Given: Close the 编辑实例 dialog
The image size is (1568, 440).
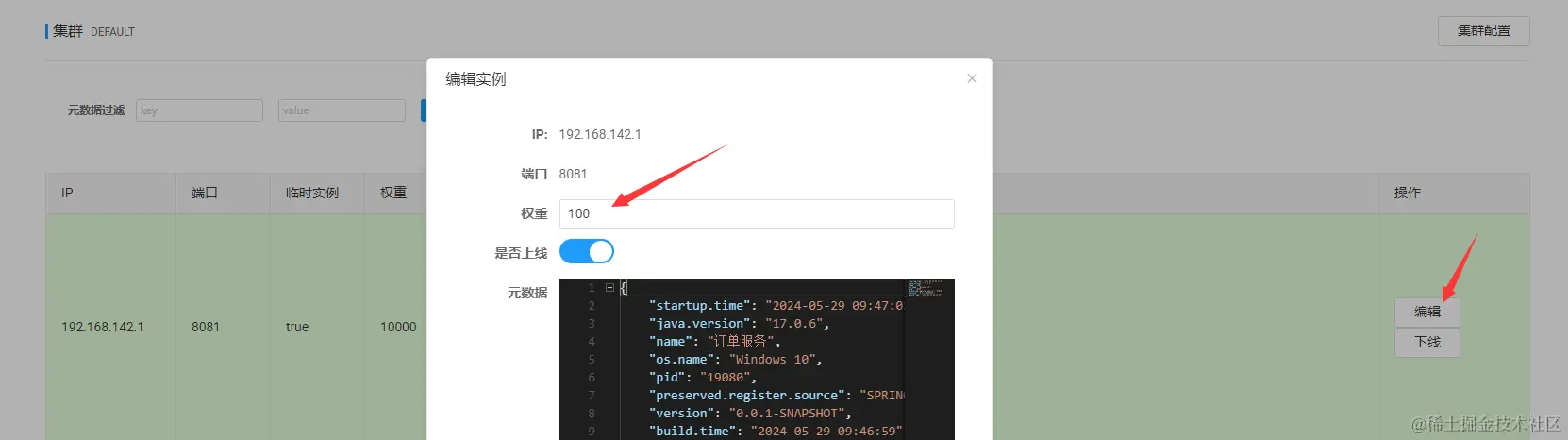Looking at the screenshot, I should (x=972, y=78).
